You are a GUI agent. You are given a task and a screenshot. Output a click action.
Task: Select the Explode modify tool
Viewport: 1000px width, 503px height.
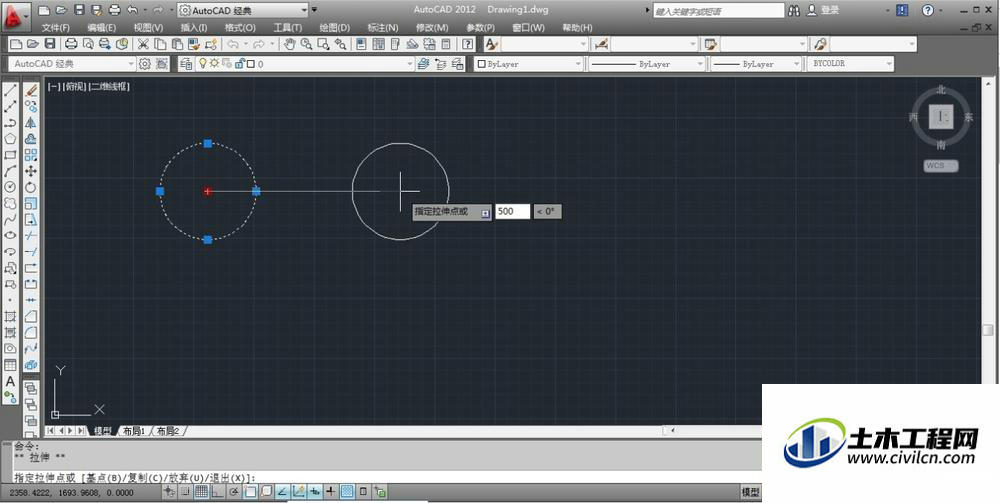point(31,365)
